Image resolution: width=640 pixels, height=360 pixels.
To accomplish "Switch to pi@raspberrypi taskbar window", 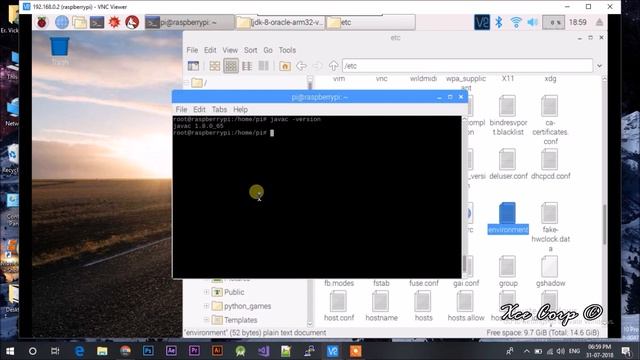I will pos(189,22).
